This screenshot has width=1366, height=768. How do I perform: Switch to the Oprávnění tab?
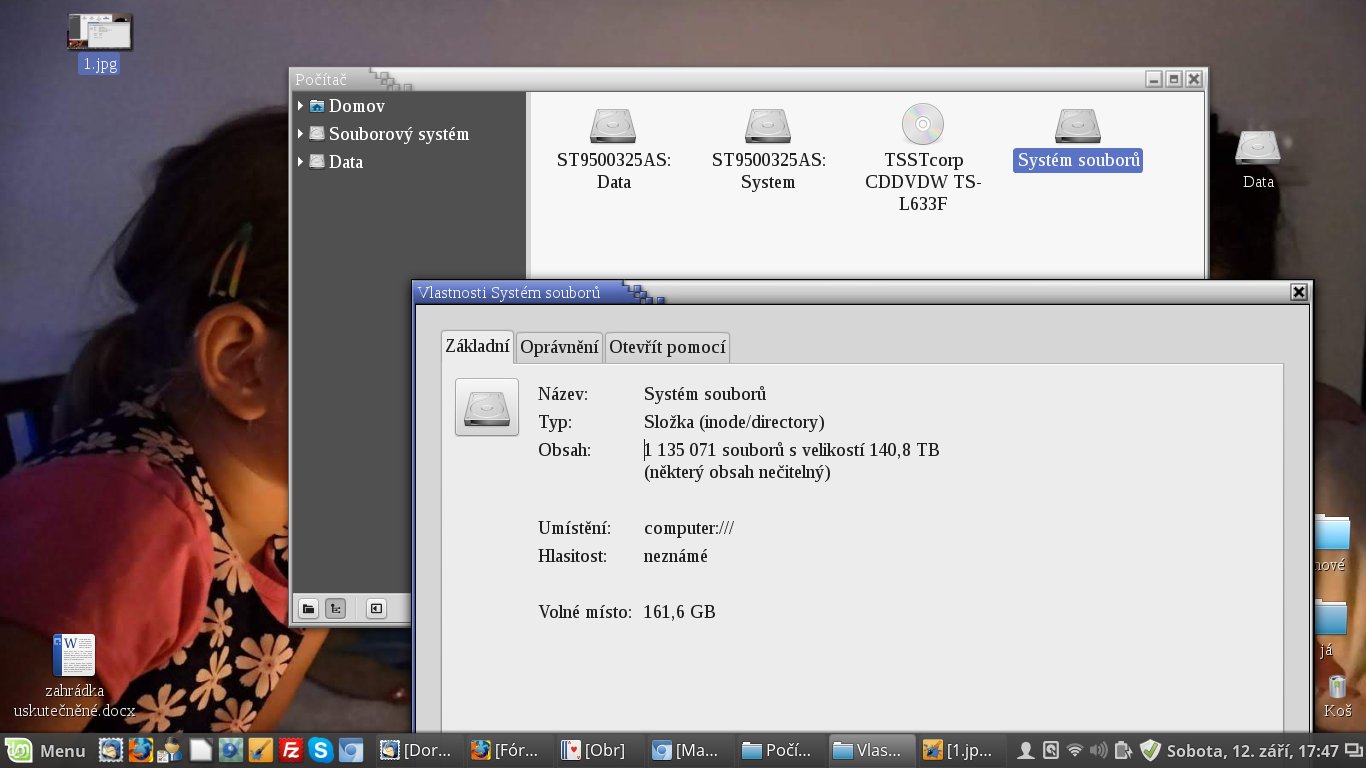[559, 347]
